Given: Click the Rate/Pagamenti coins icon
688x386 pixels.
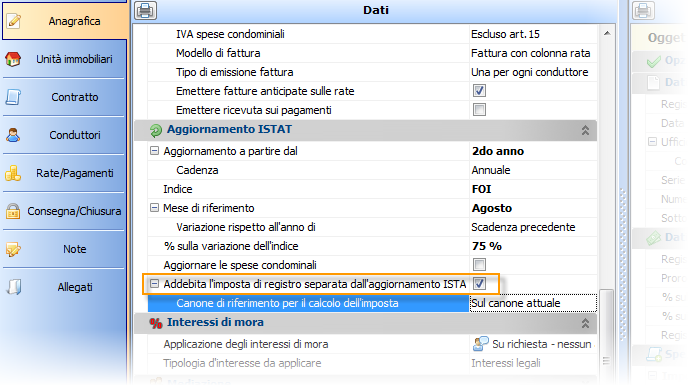Looking at the screenshot, I should point(13,173).
